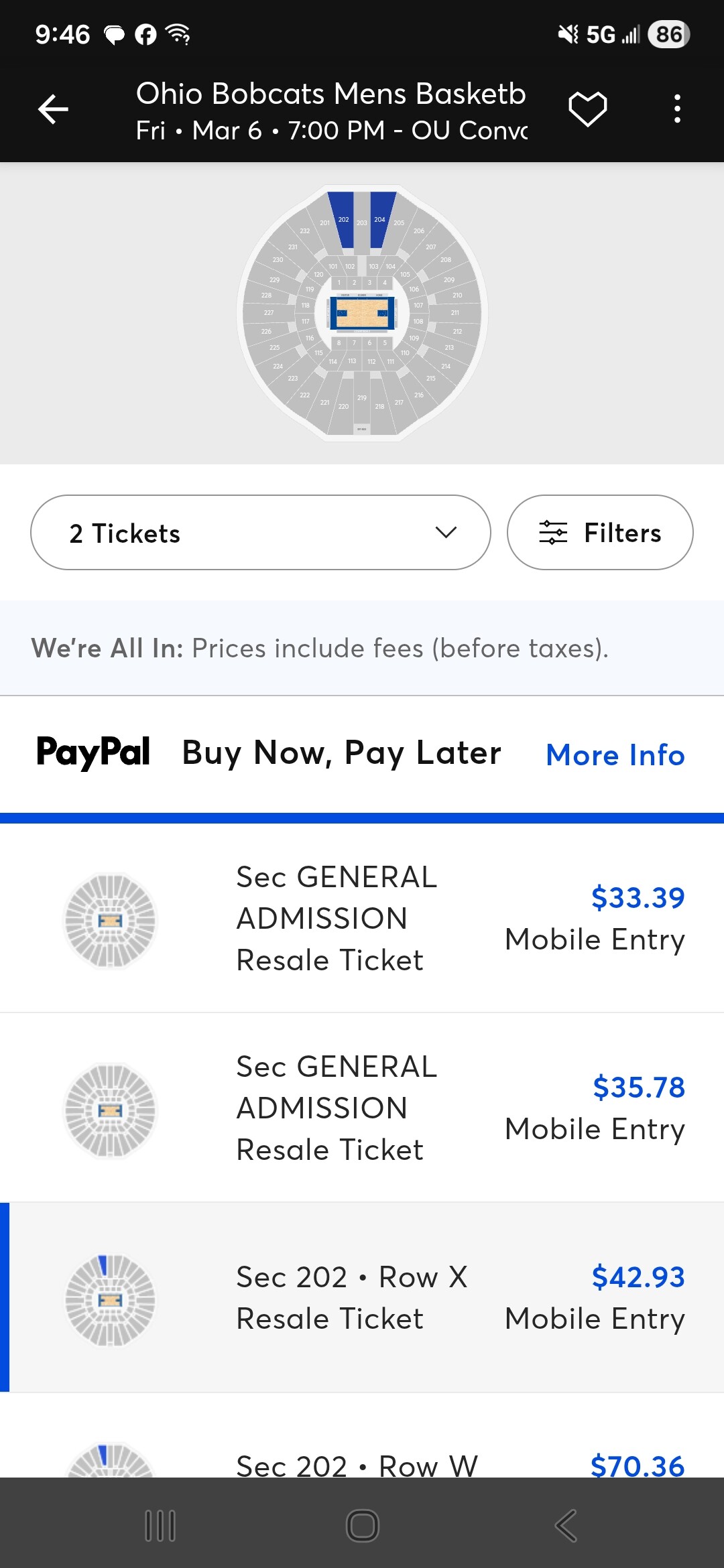Tap venue thumbnail for $33.39 ticket

110,921
